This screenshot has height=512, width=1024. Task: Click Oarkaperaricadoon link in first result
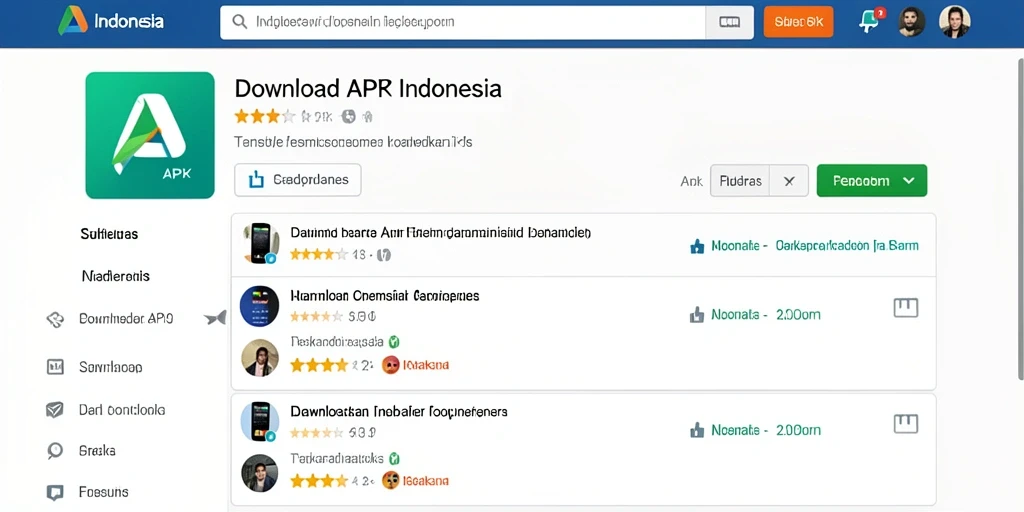[847, 246]
